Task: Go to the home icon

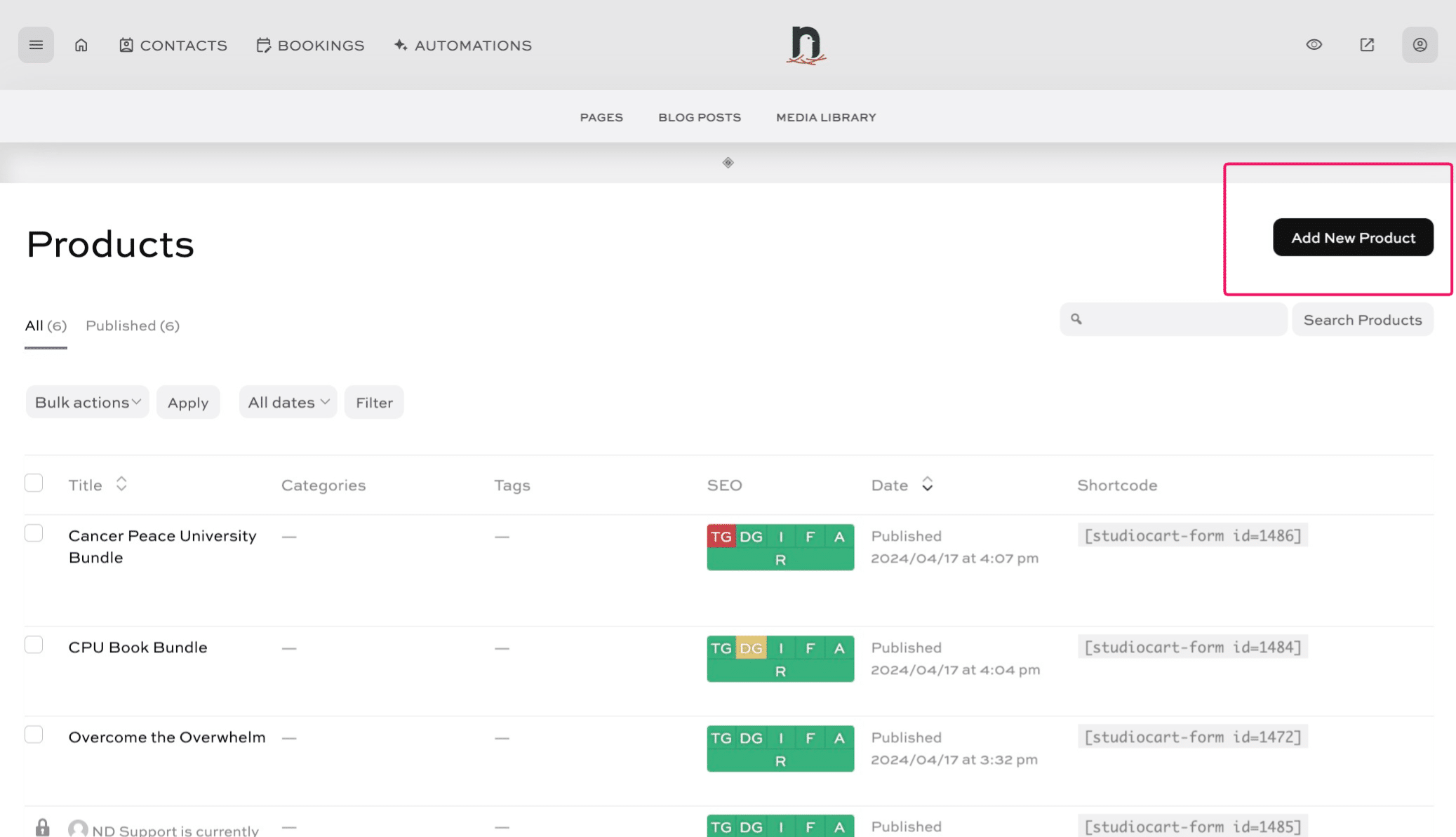Action: 81,45
